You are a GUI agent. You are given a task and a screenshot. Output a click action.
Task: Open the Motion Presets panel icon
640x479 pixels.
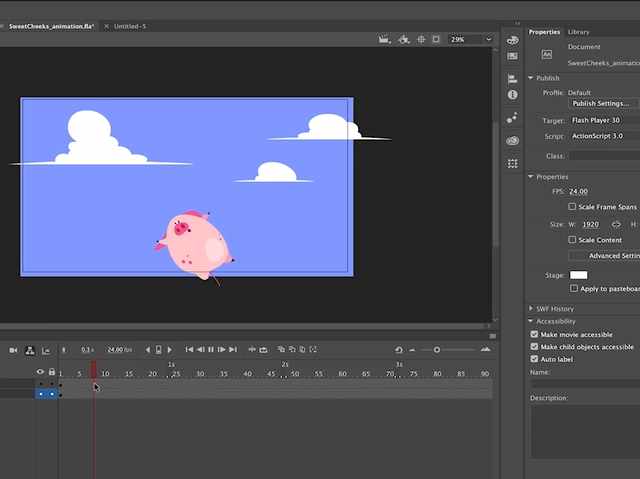tap(512, 118)
